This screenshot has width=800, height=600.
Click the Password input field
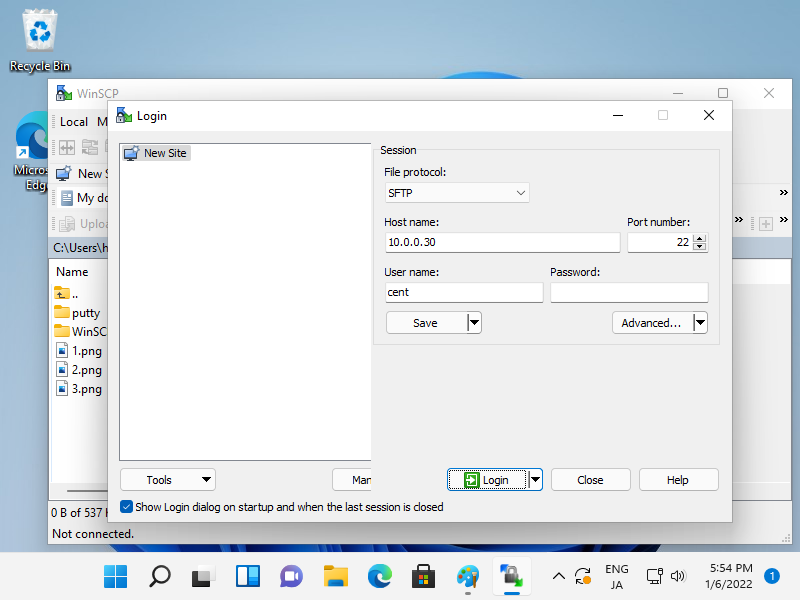[629, 293]
